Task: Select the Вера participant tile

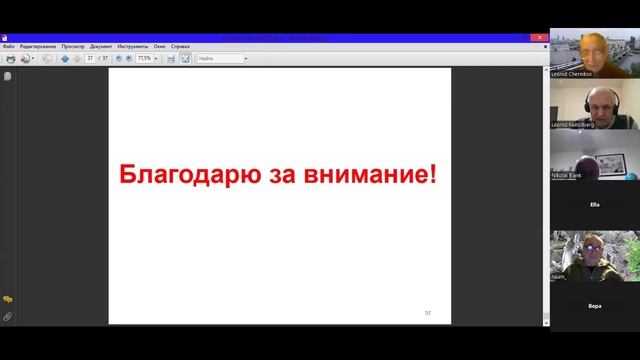Action: [x=595, y=306]
